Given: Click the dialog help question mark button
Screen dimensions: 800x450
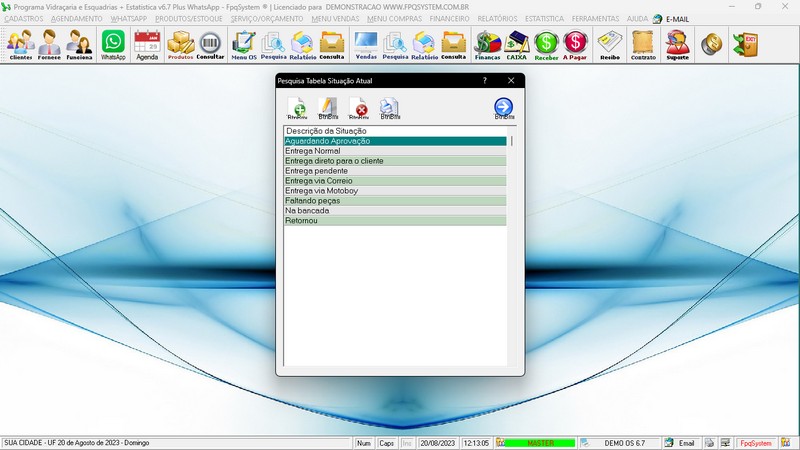Looking at the screenshot, I should tap(485, 81).
